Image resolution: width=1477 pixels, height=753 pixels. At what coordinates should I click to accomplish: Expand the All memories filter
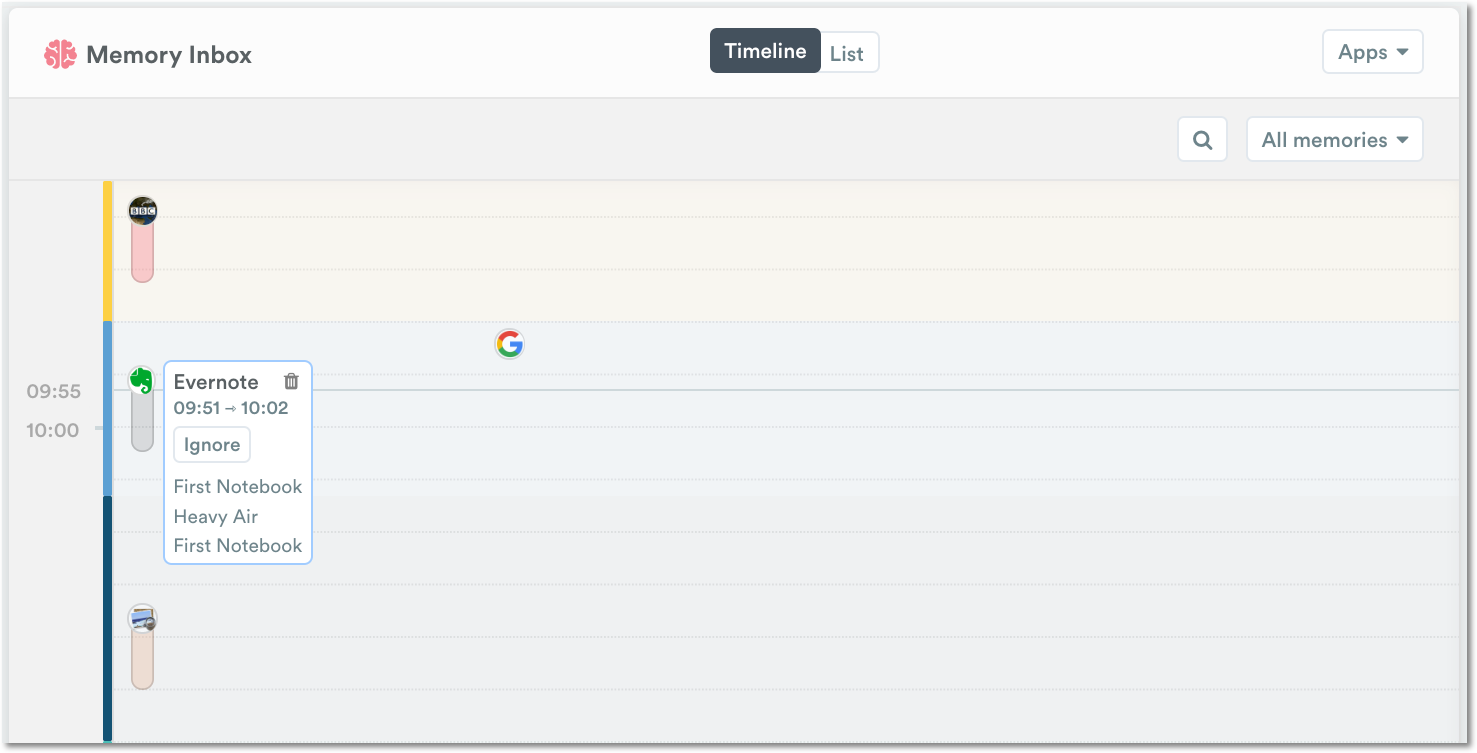1334,140
